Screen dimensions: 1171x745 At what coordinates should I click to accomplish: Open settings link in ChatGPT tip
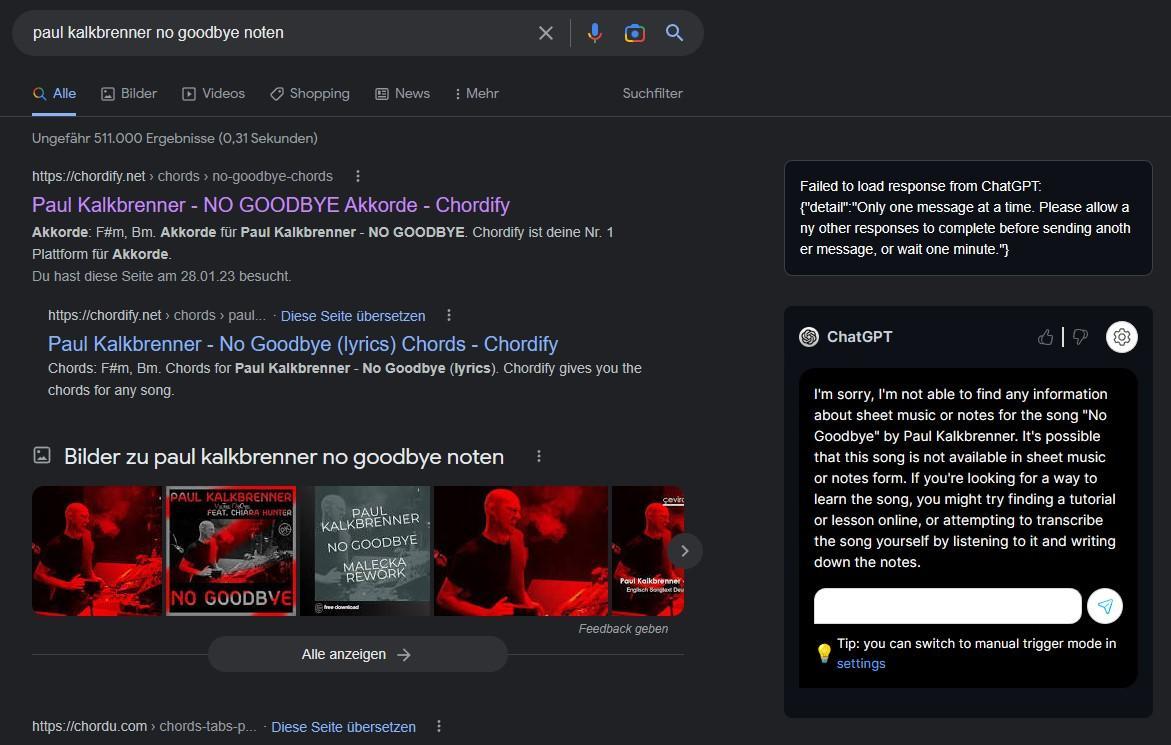(860, 664)
